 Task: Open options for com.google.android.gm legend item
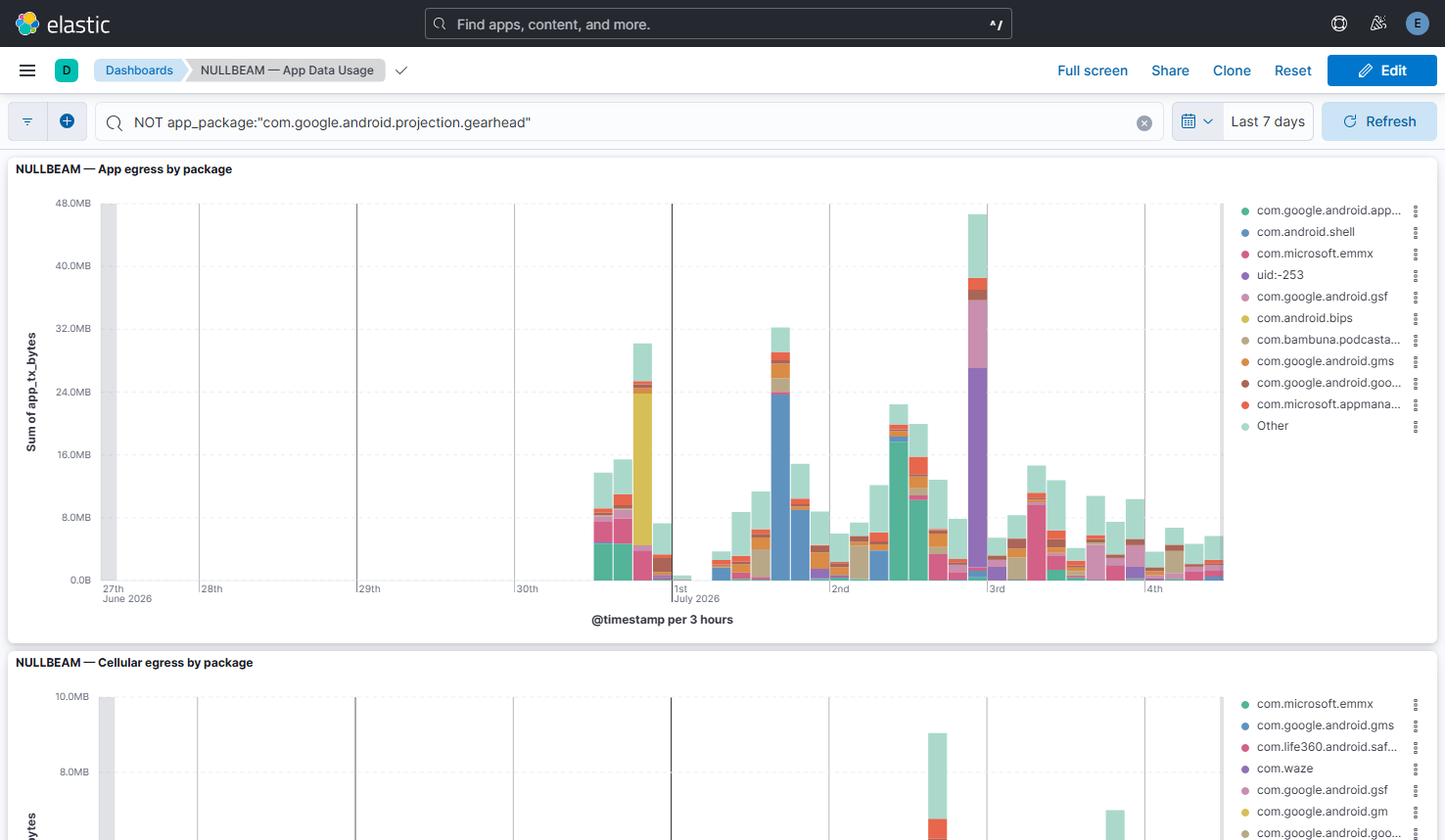point(1416,812)
